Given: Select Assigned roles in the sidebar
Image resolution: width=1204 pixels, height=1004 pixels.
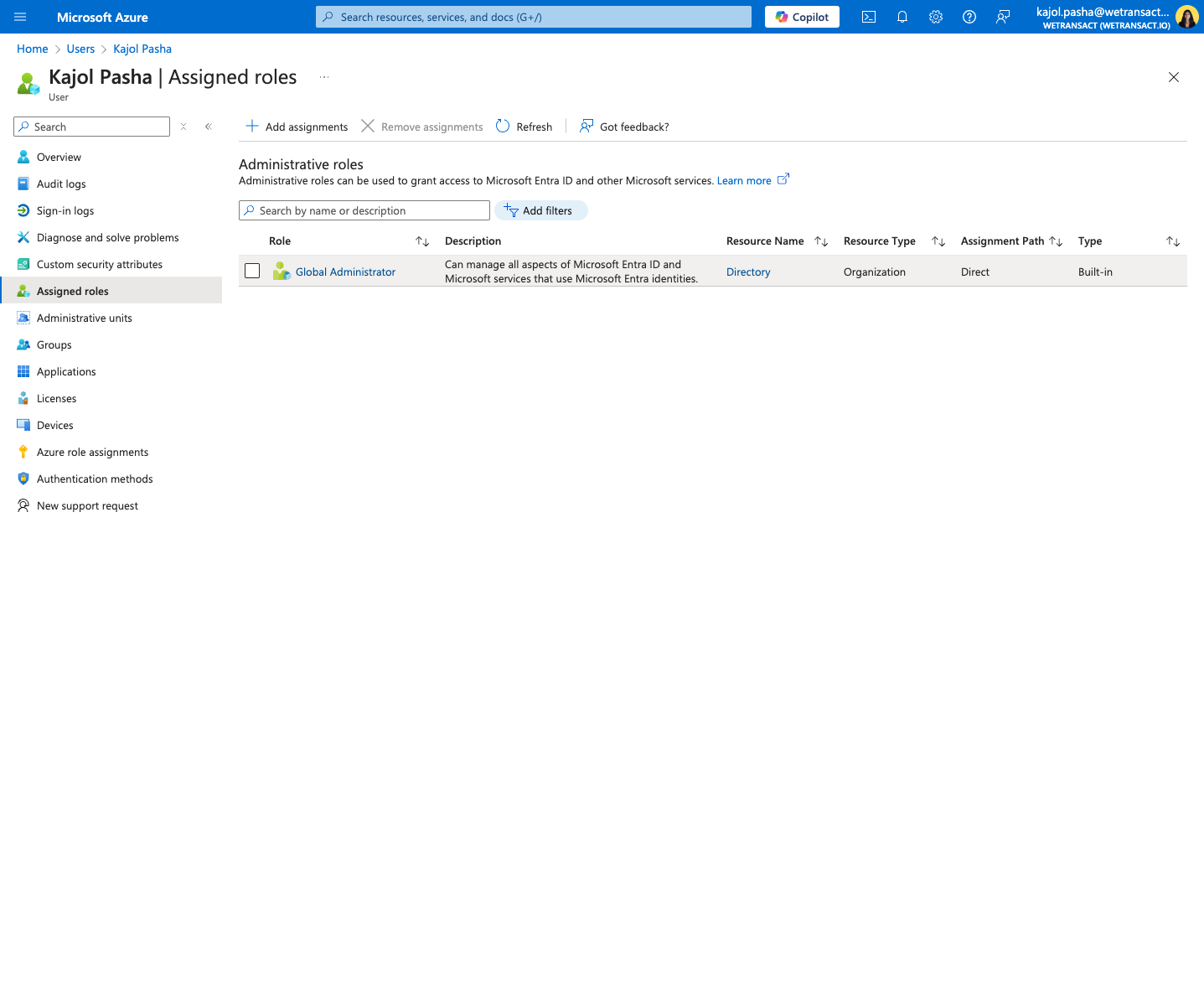Looking at the screenshot, I should [x=111, y=291].
